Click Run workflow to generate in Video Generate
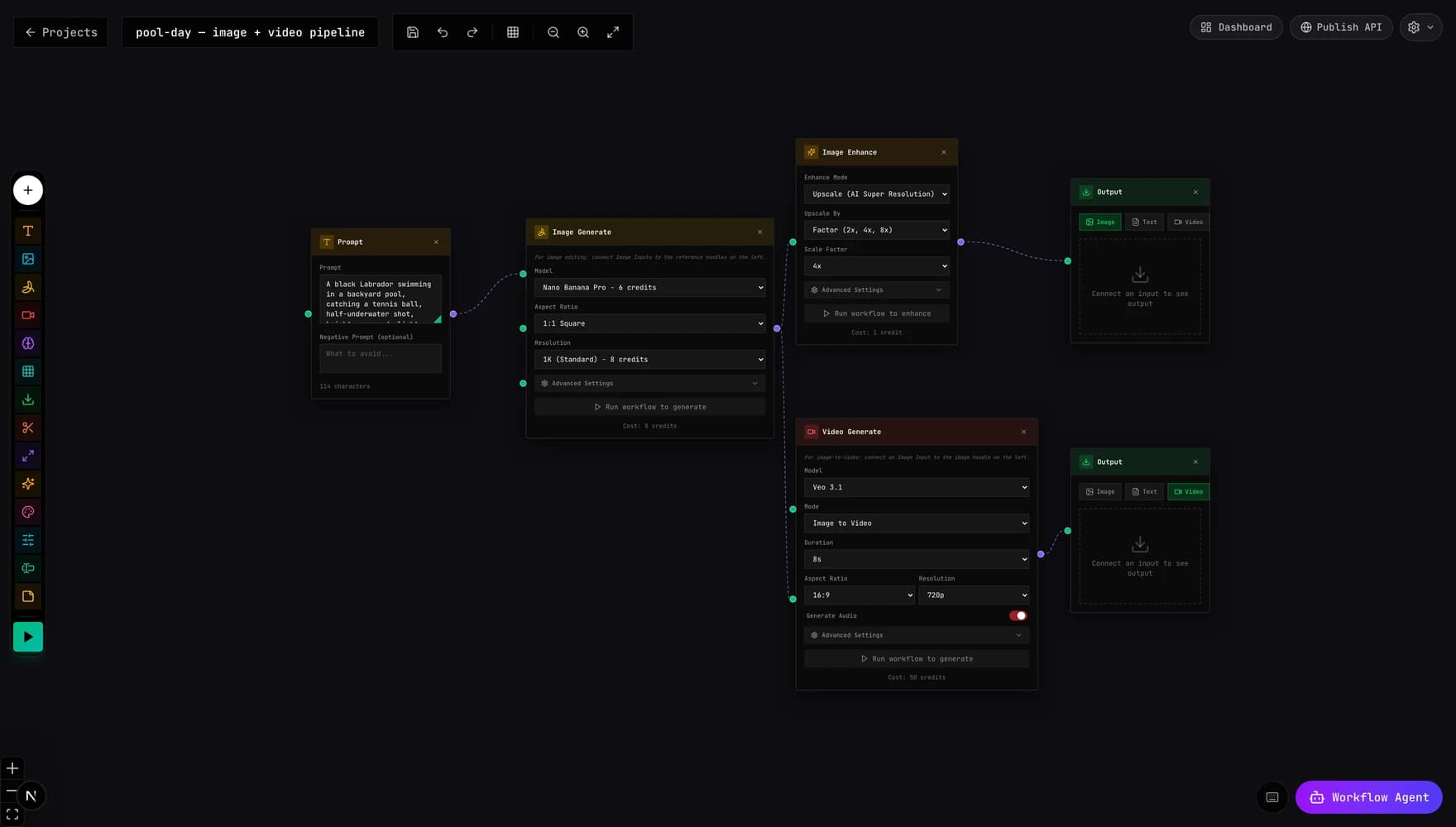The image size is (1456, 827). (917, 658)
